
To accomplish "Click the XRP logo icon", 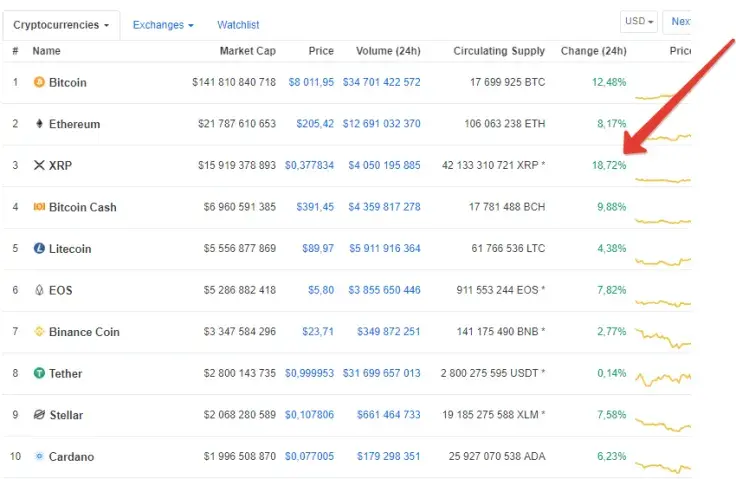I will click(39, 165).
